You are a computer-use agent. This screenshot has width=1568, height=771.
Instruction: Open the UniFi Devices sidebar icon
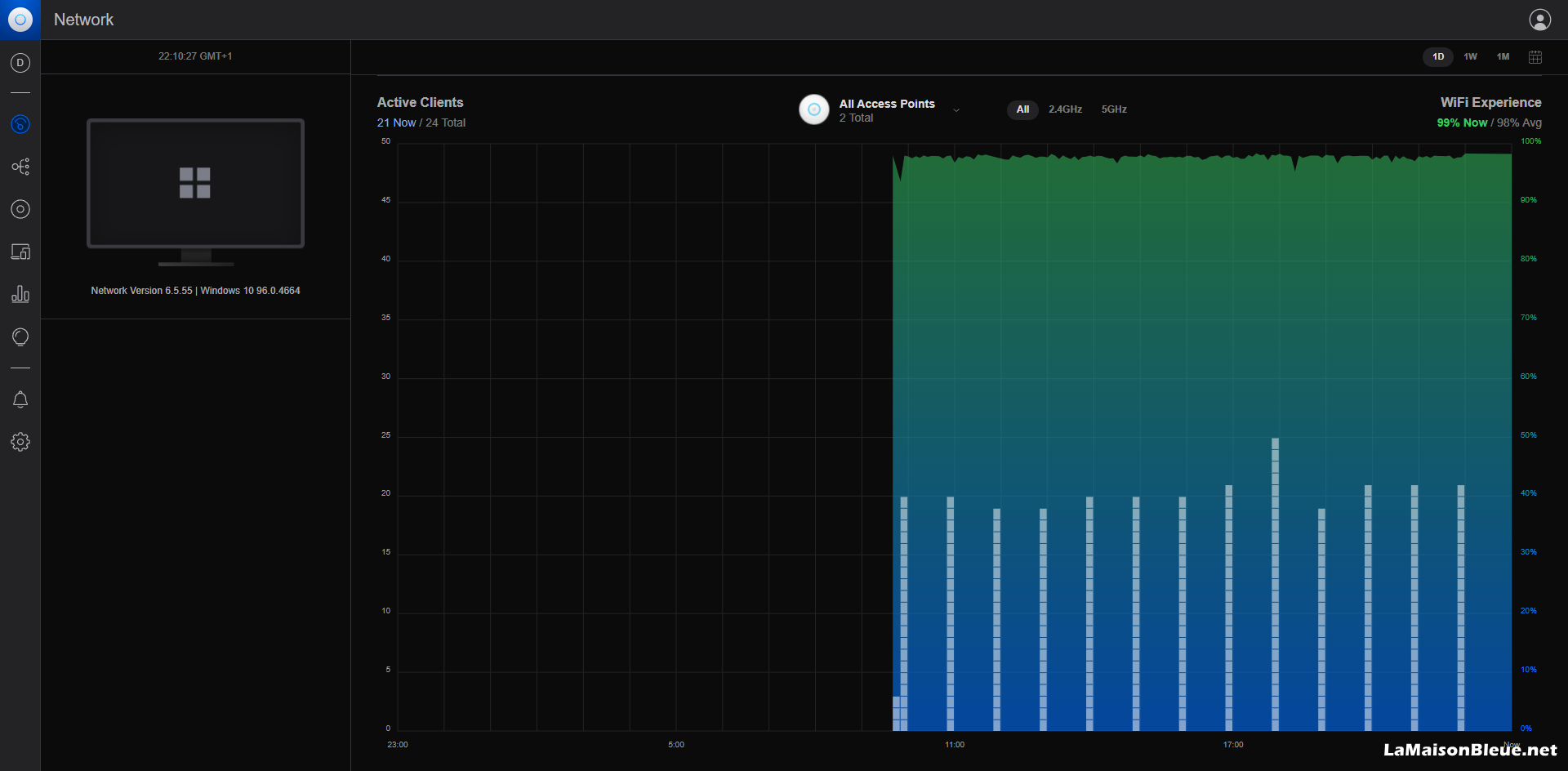20,209
